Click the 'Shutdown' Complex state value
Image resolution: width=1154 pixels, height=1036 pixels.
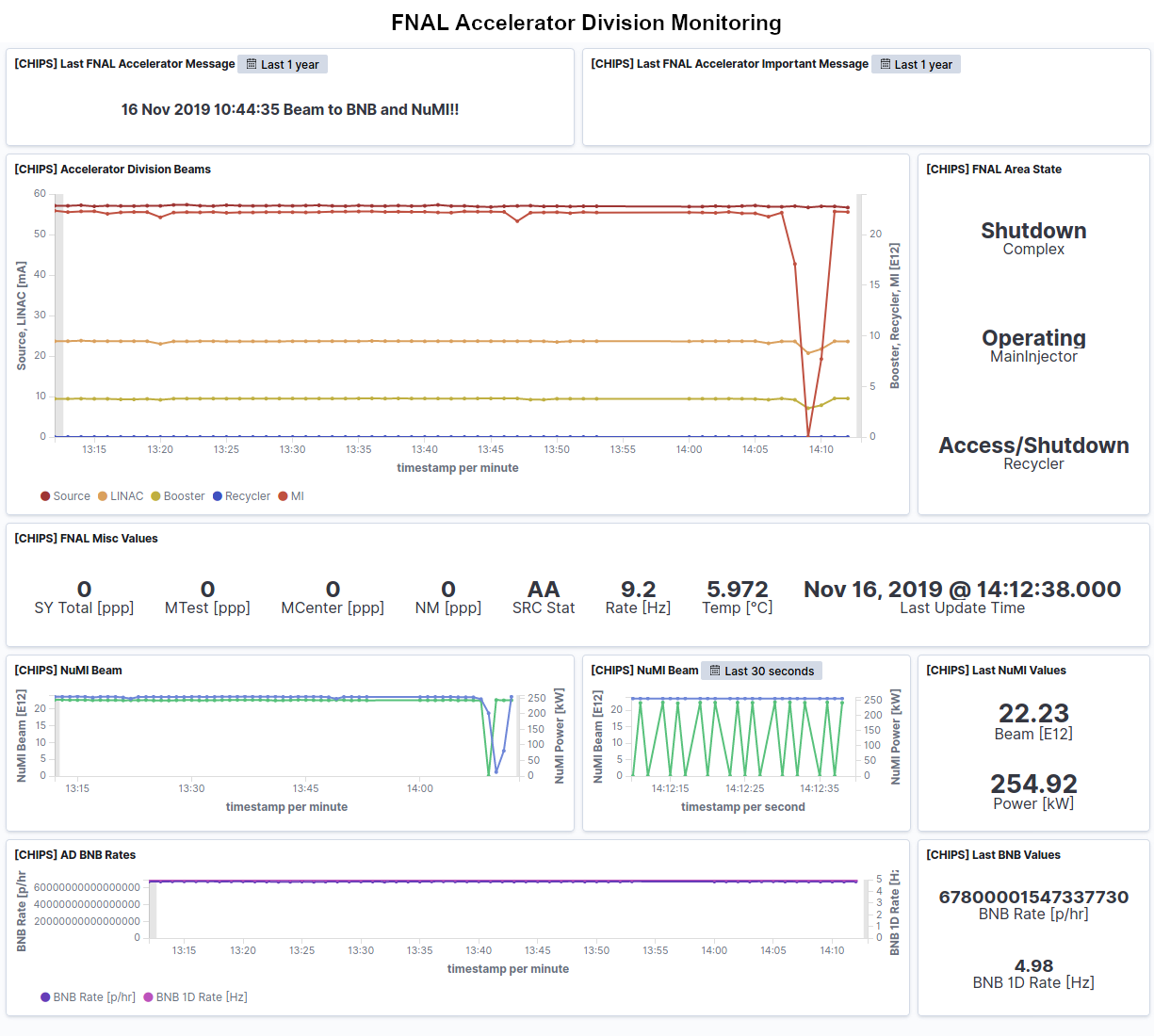(x=1033, y=231)
